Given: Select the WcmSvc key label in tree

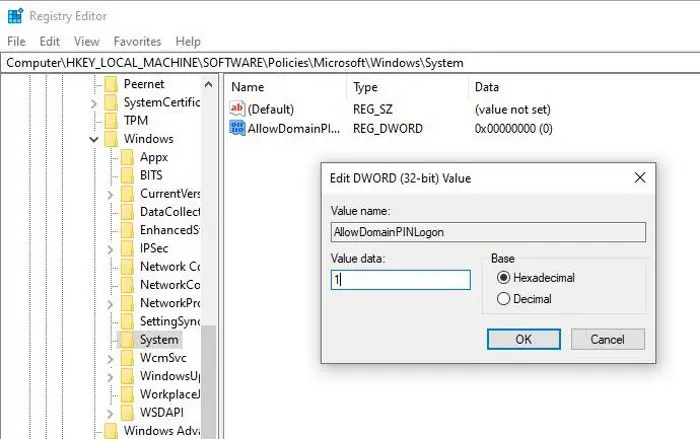Looking at the screenshot, I should point(163,358).
